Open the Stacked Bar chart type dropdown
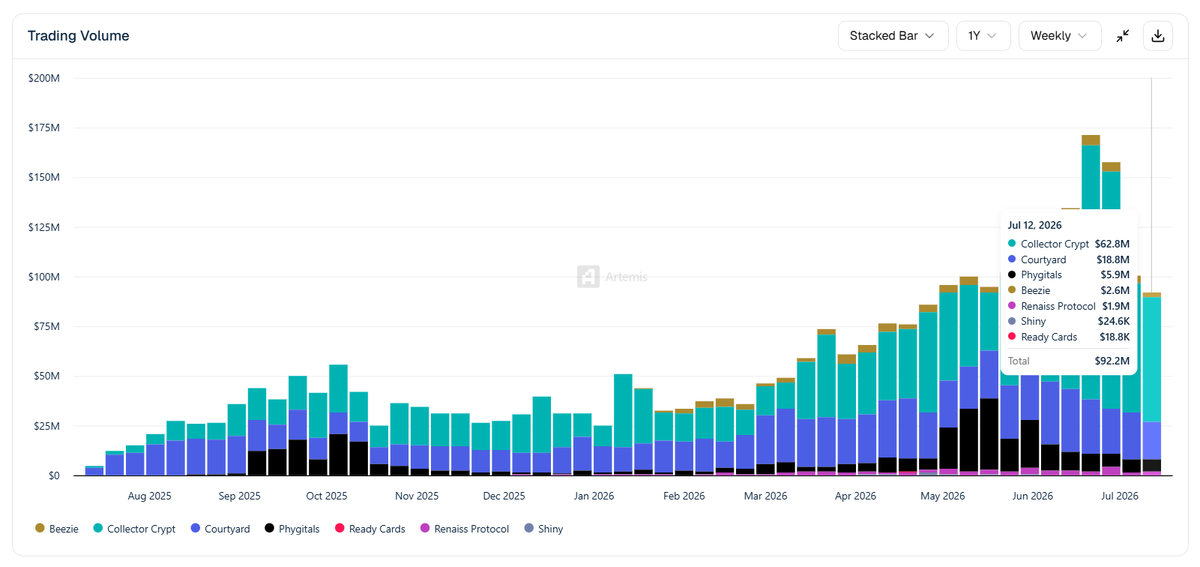 click(x=893, y=36)
